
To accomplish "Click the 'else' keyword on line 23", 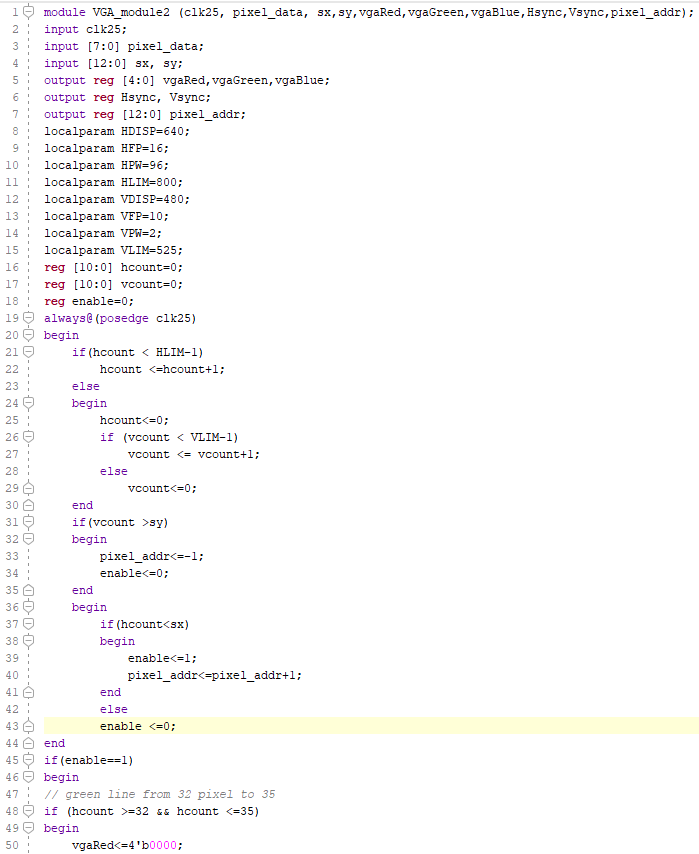I will pyautogui.click(x=86, y=386).
